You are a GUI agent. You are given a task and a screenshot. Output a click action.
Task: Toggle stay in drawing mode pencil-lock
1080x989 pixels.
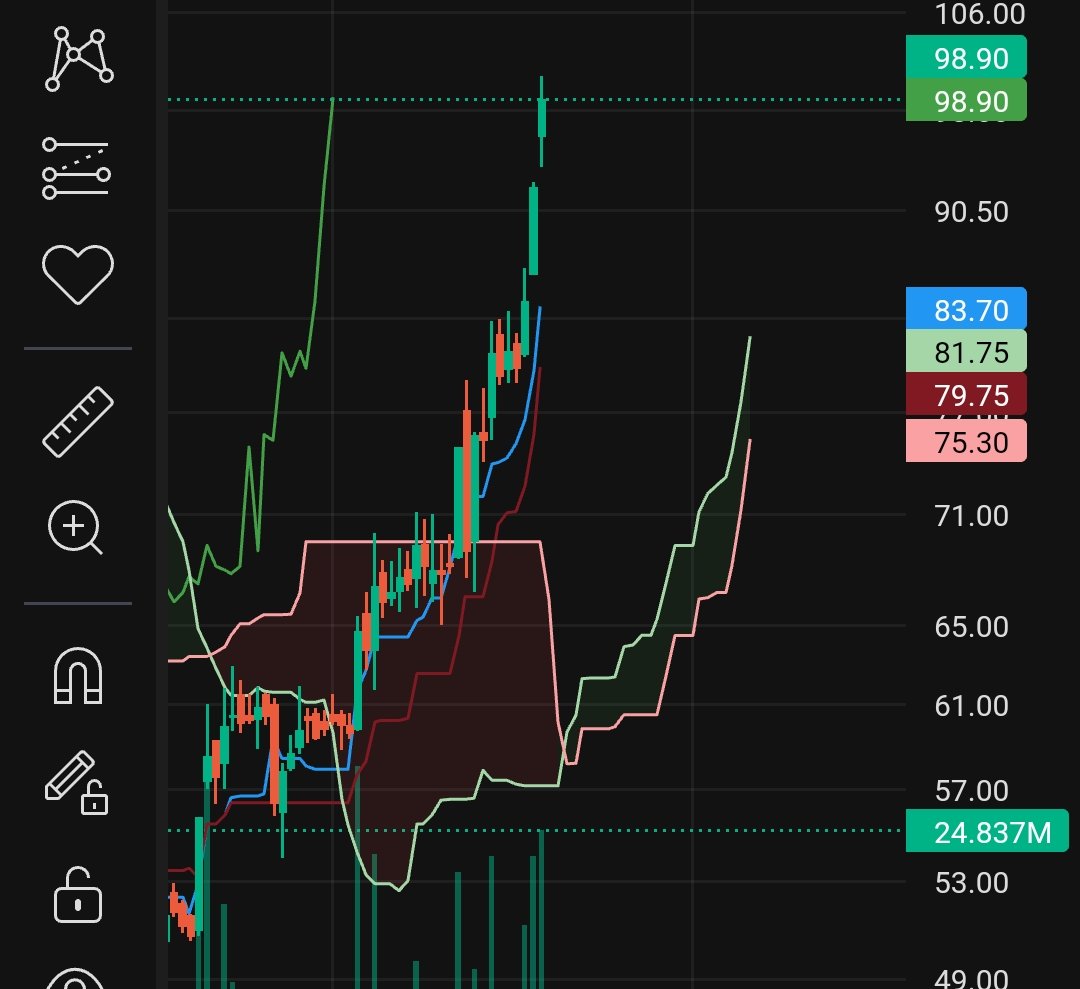pos(76,783)
